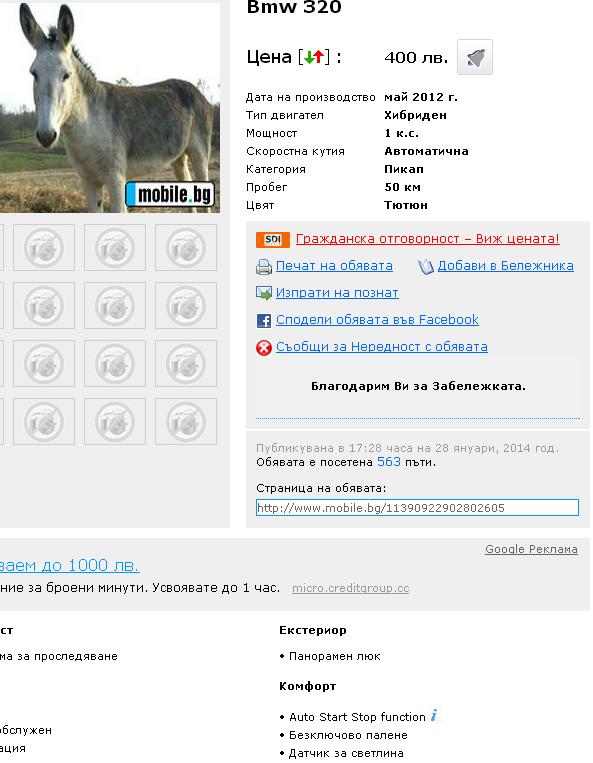Open Гражданска отговорност – Виж цената link
The height and width of the screenshot is (763, 593).
click(428, 239)
